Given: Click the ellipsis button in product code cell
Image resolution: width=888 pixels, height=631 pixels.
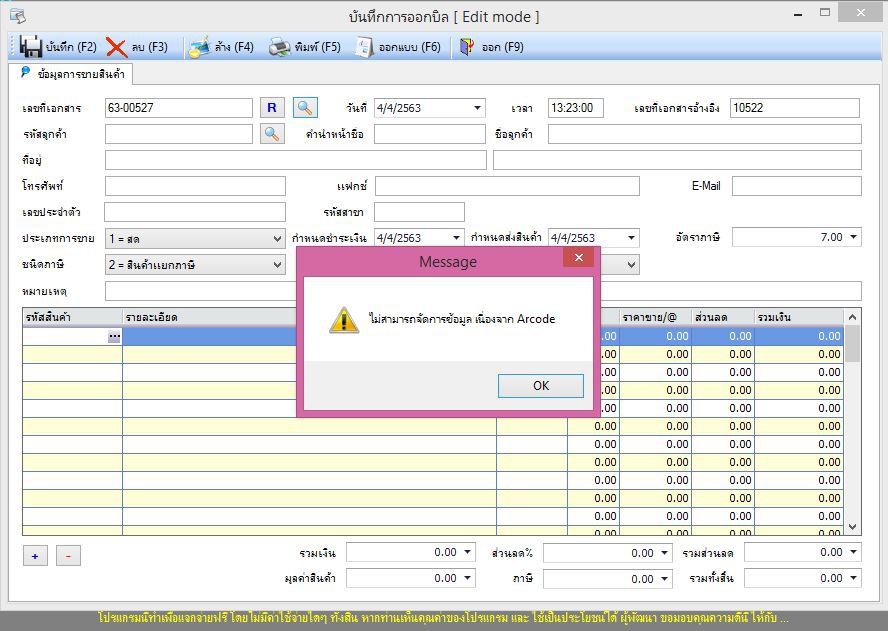Looking at the screenshot, I should [x=114, y=337].
